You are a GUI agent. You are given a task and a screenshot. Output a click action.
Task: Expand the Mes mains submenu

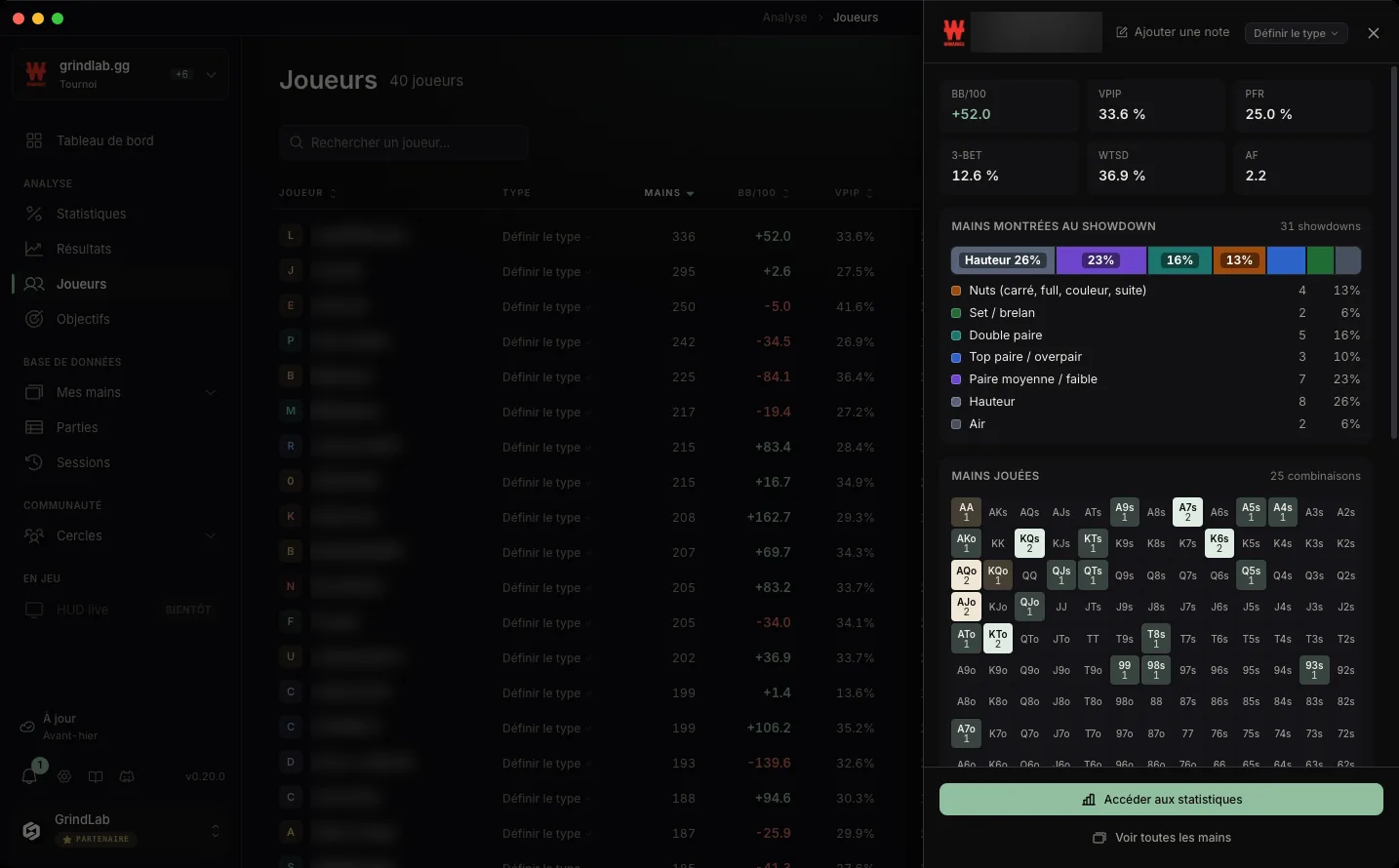[x=211, y=392]
